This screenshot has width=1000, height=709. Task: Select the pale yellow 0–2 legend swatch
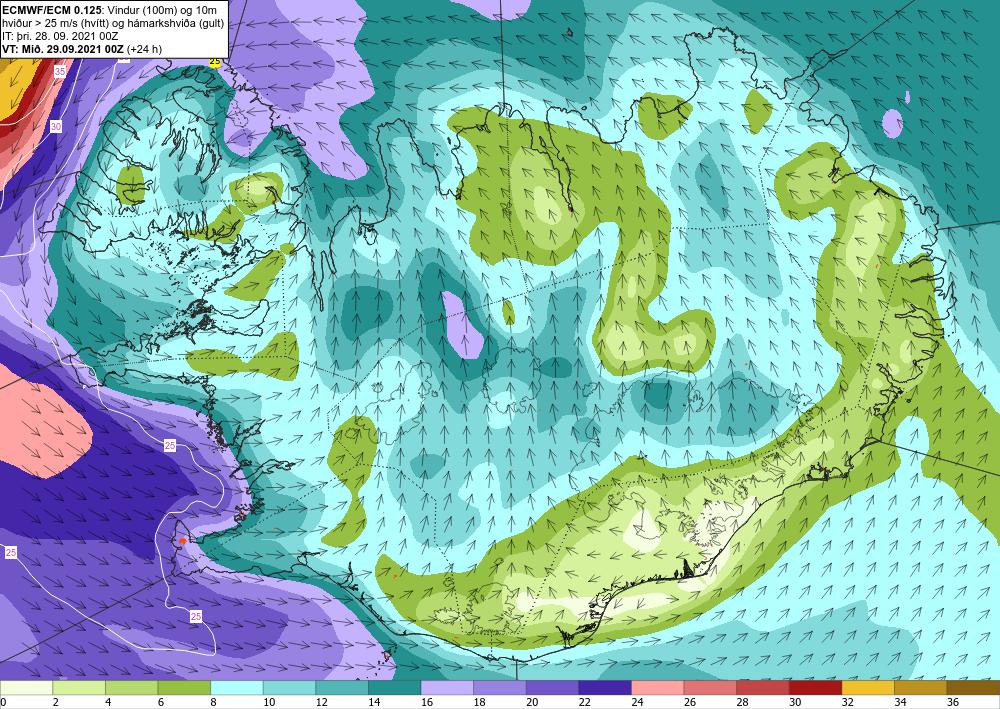point(27,688)
